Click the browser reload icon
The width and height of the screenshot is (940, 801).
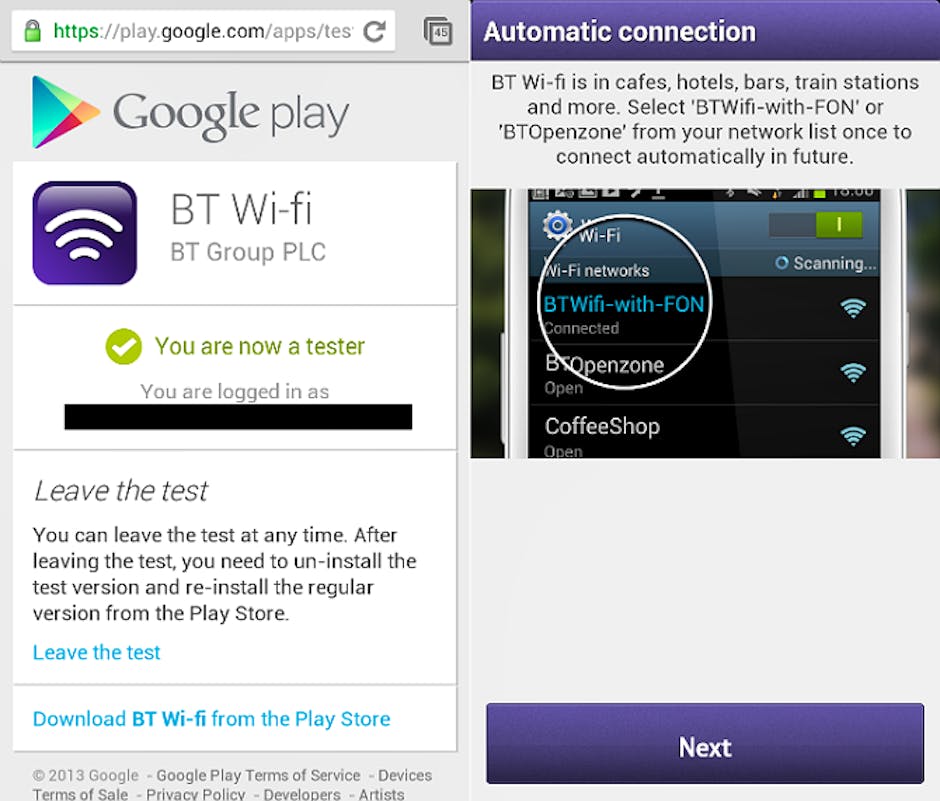(375, 31)
